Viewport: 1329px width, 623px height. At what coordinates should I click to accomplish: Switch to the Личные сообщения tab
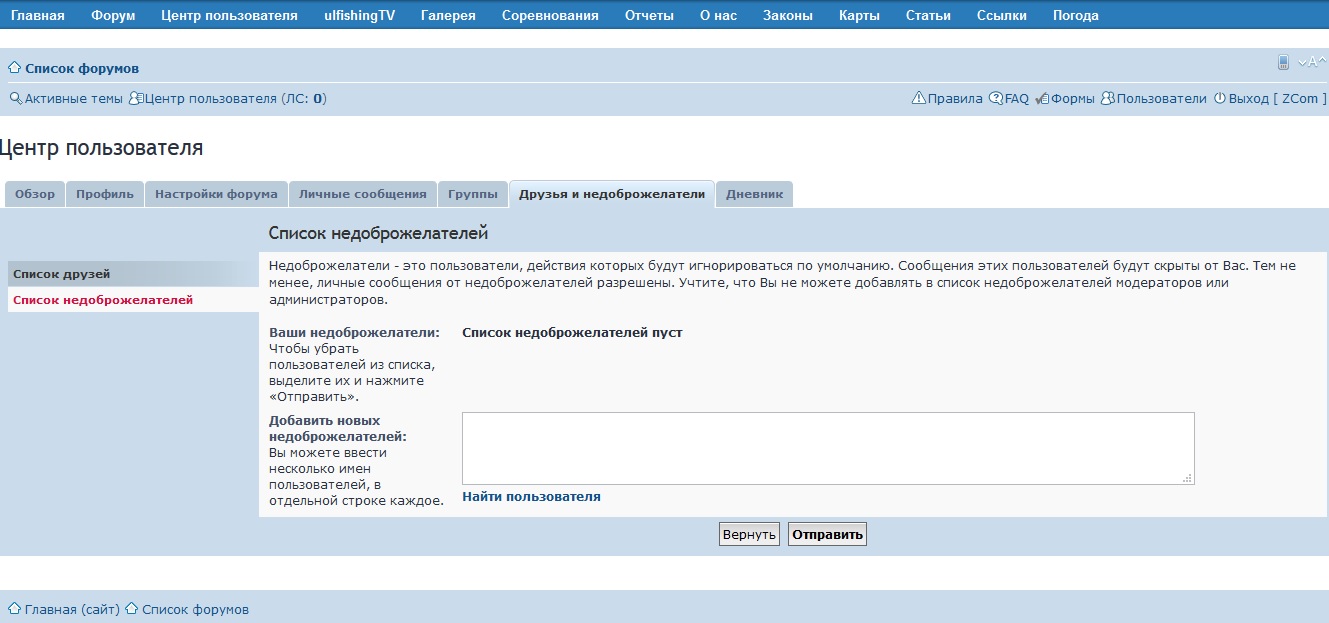[x=362, y=194]
